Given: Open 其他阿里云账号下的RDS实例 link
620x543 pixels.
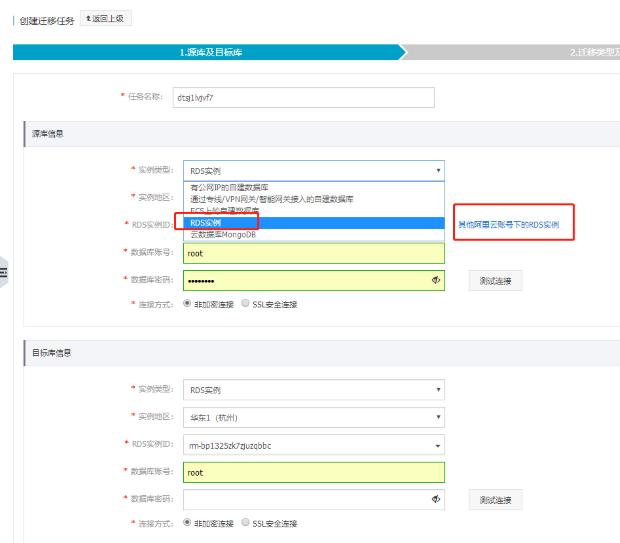Looking at the screenshot, I should [515, 225].
